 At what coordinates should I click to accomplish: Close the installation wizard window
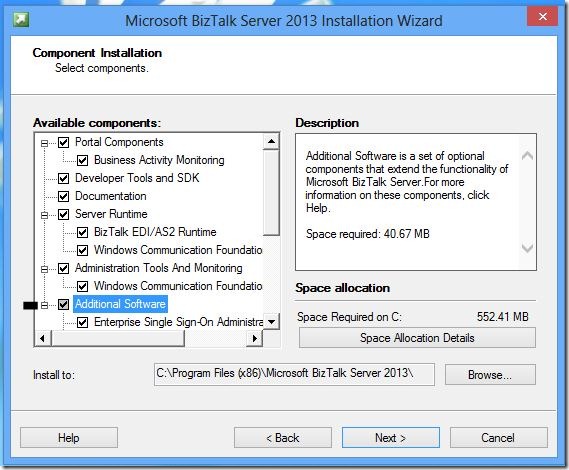click(x=543, y=16)
